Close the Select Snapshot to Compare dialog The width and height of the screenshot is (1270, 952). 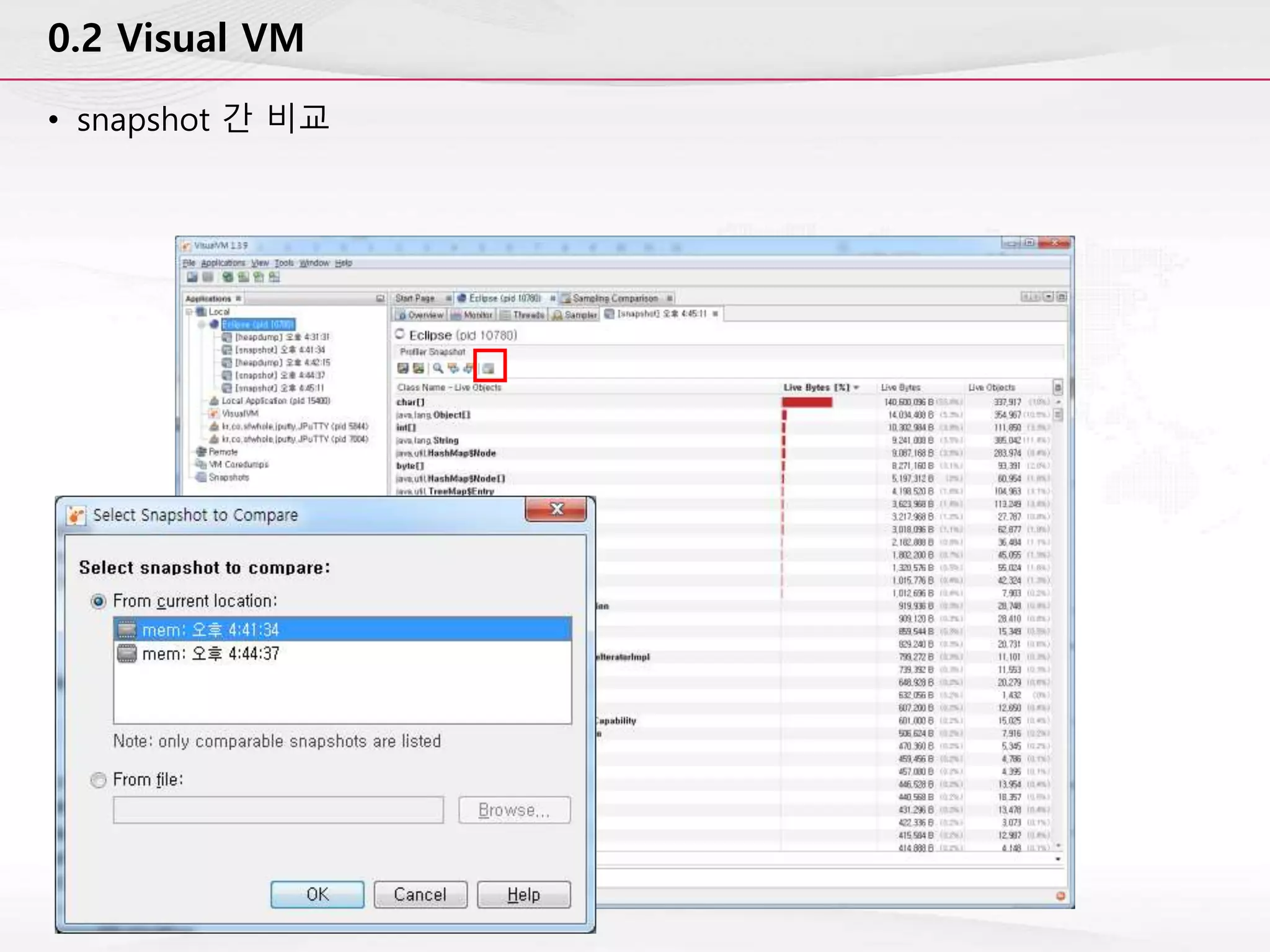(x=556, y=509)
